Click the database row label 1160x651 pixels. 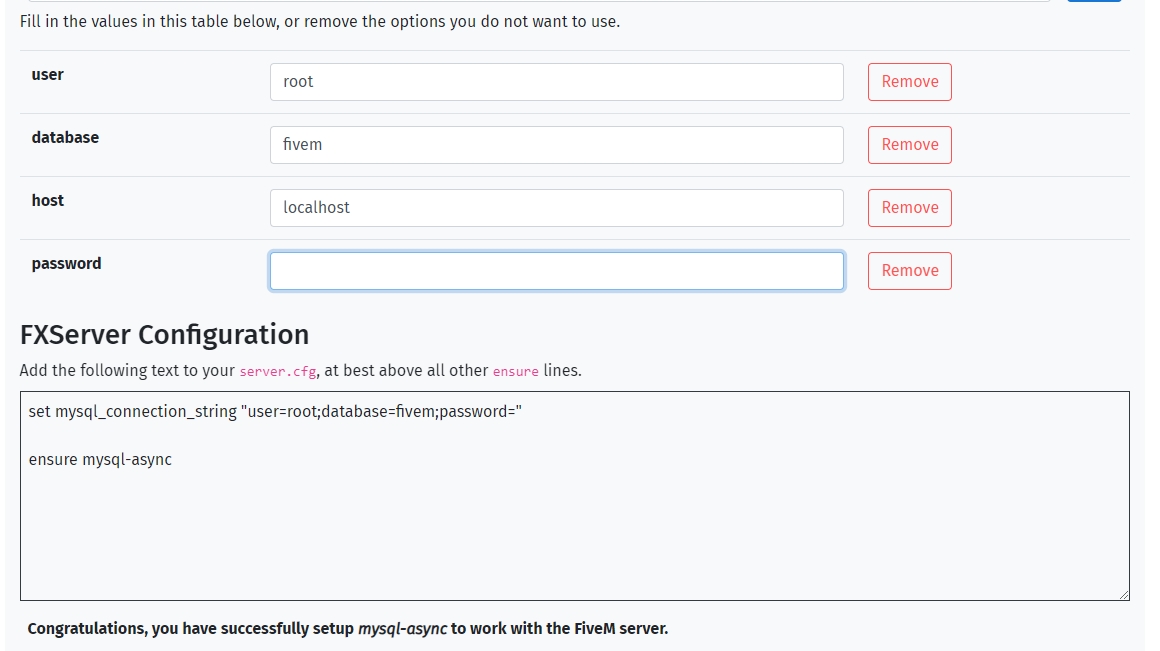click(65, 137)
